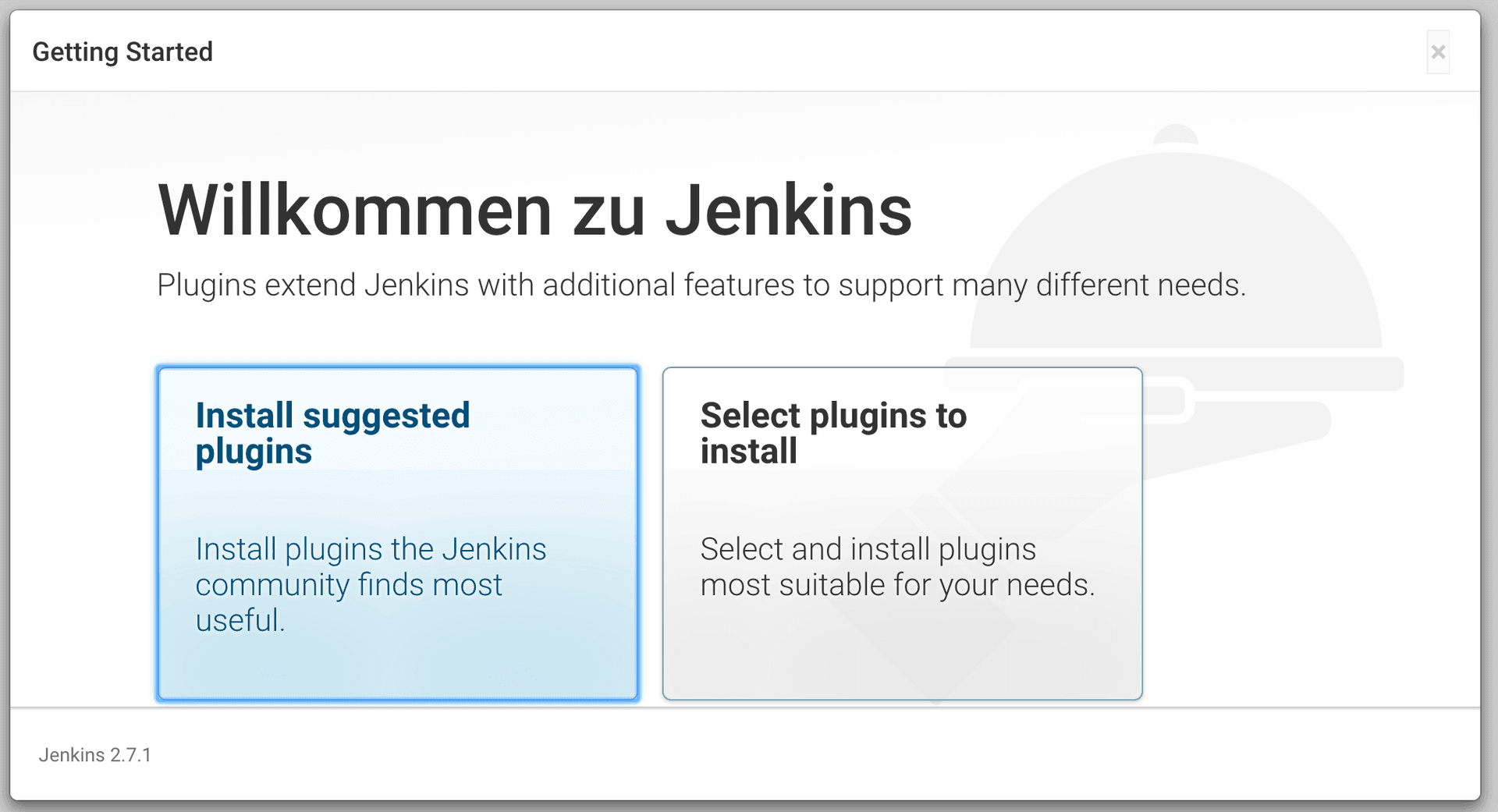Click the 'Install suggested plugins' bold heading
The width and height of the screenshot is (1498, 812).
tap(332, 433)
